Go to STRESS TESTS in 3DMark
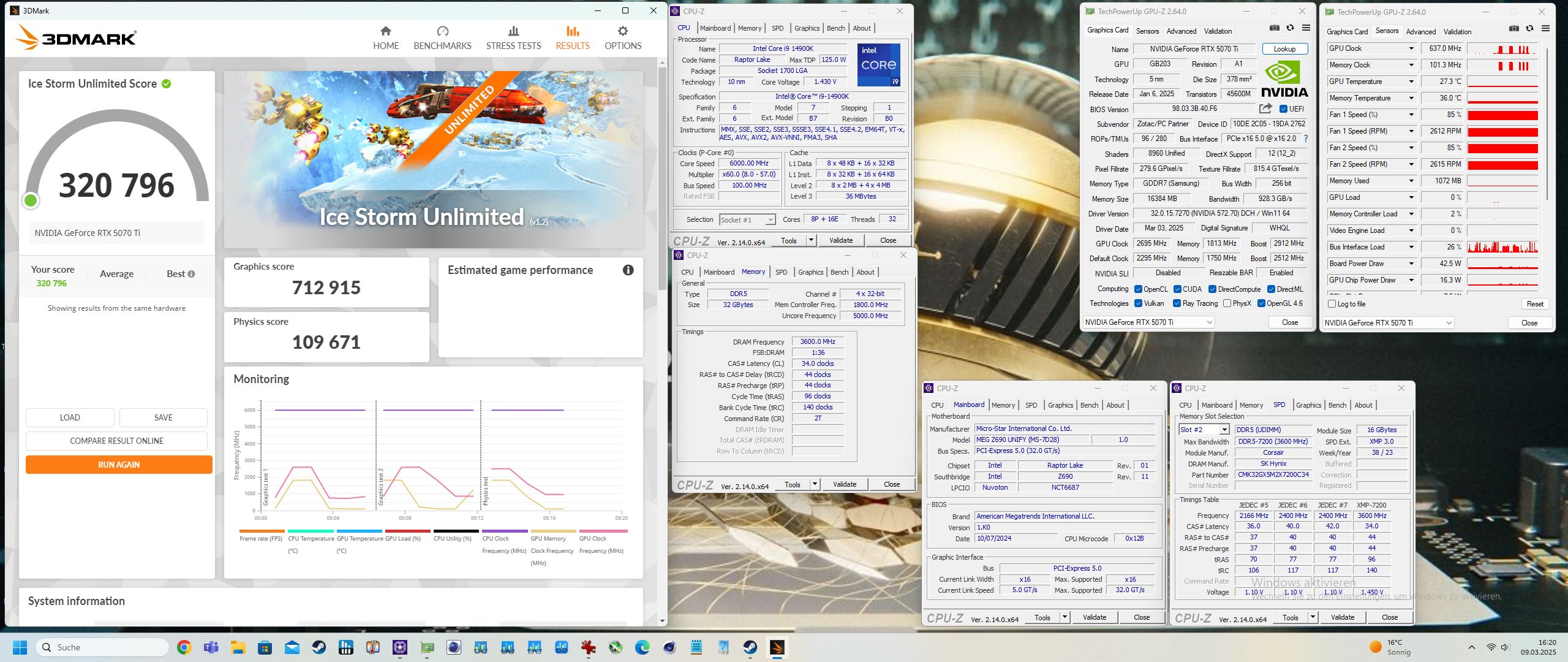The height and width of the screenshot is (662, 1568). click(513, 38)
